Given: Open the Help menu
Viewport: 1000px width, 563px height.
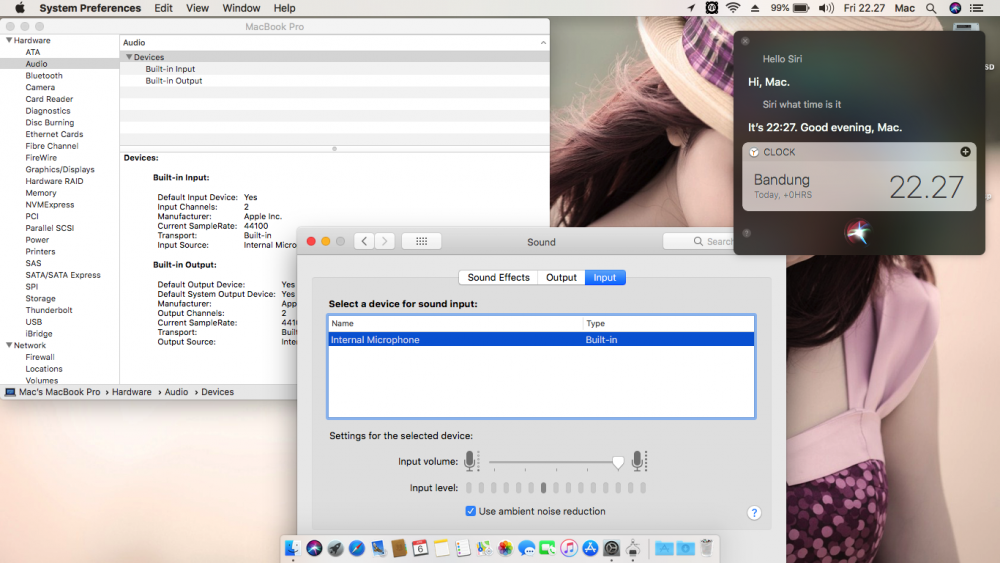Looking at the screenshot, I should pos(284,8).
